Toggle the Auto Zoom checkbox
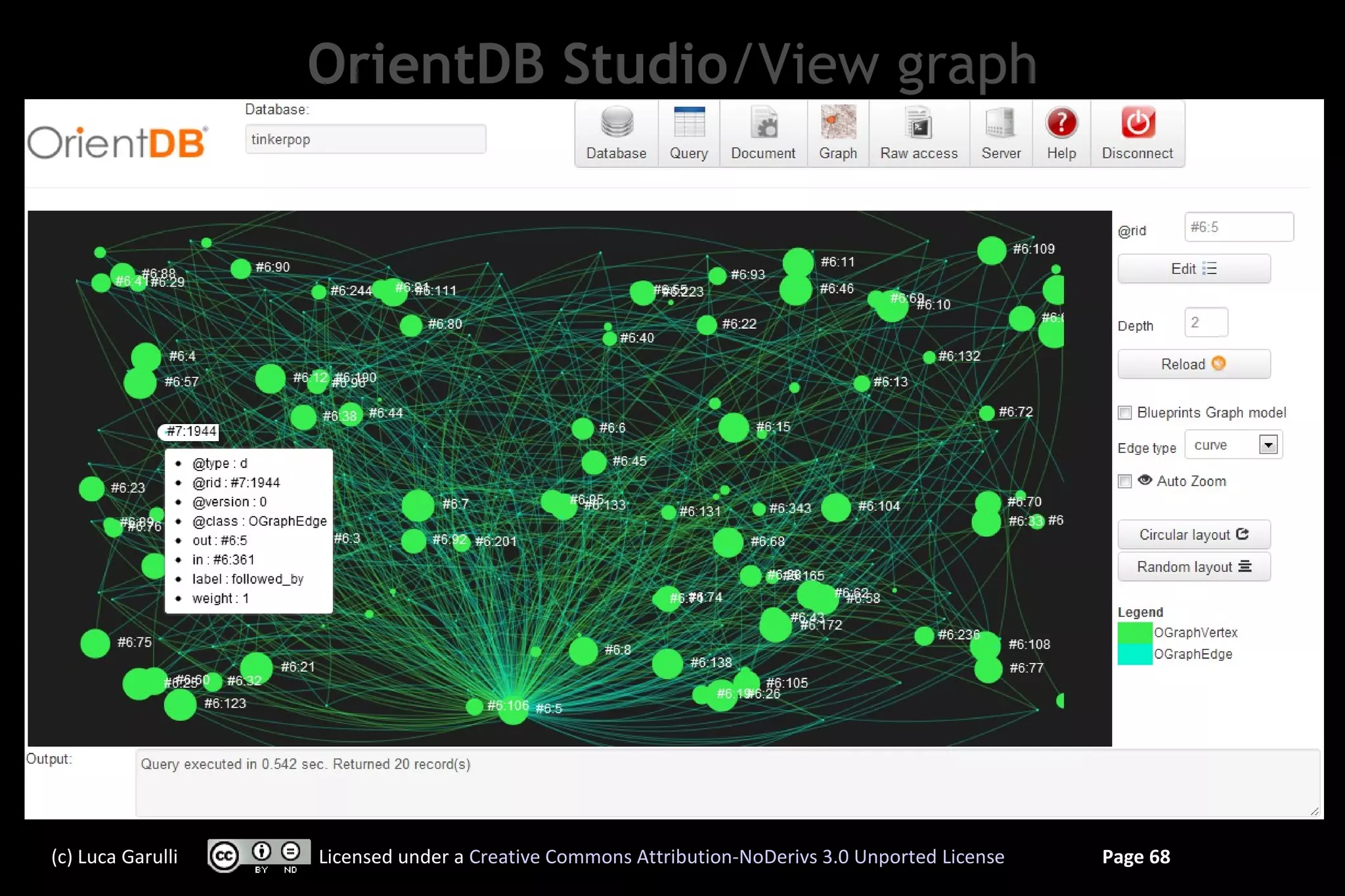The image size is (1345, 896). click(x=1125, y=481)
